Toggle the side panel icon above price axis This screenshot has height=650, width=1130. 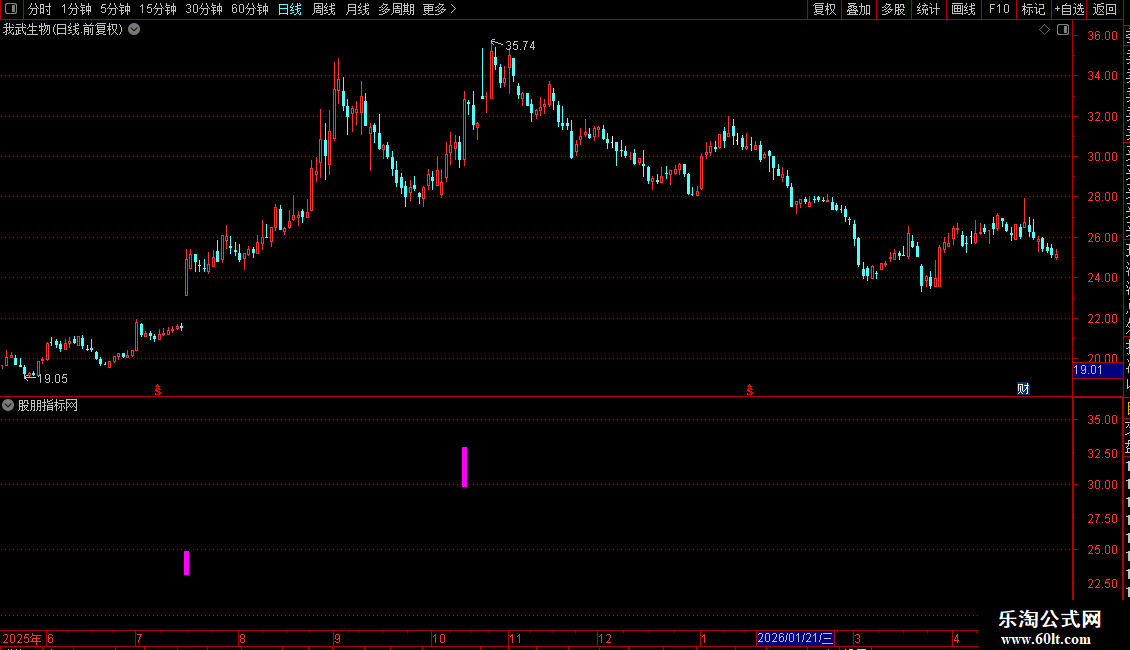point(1063,30)
